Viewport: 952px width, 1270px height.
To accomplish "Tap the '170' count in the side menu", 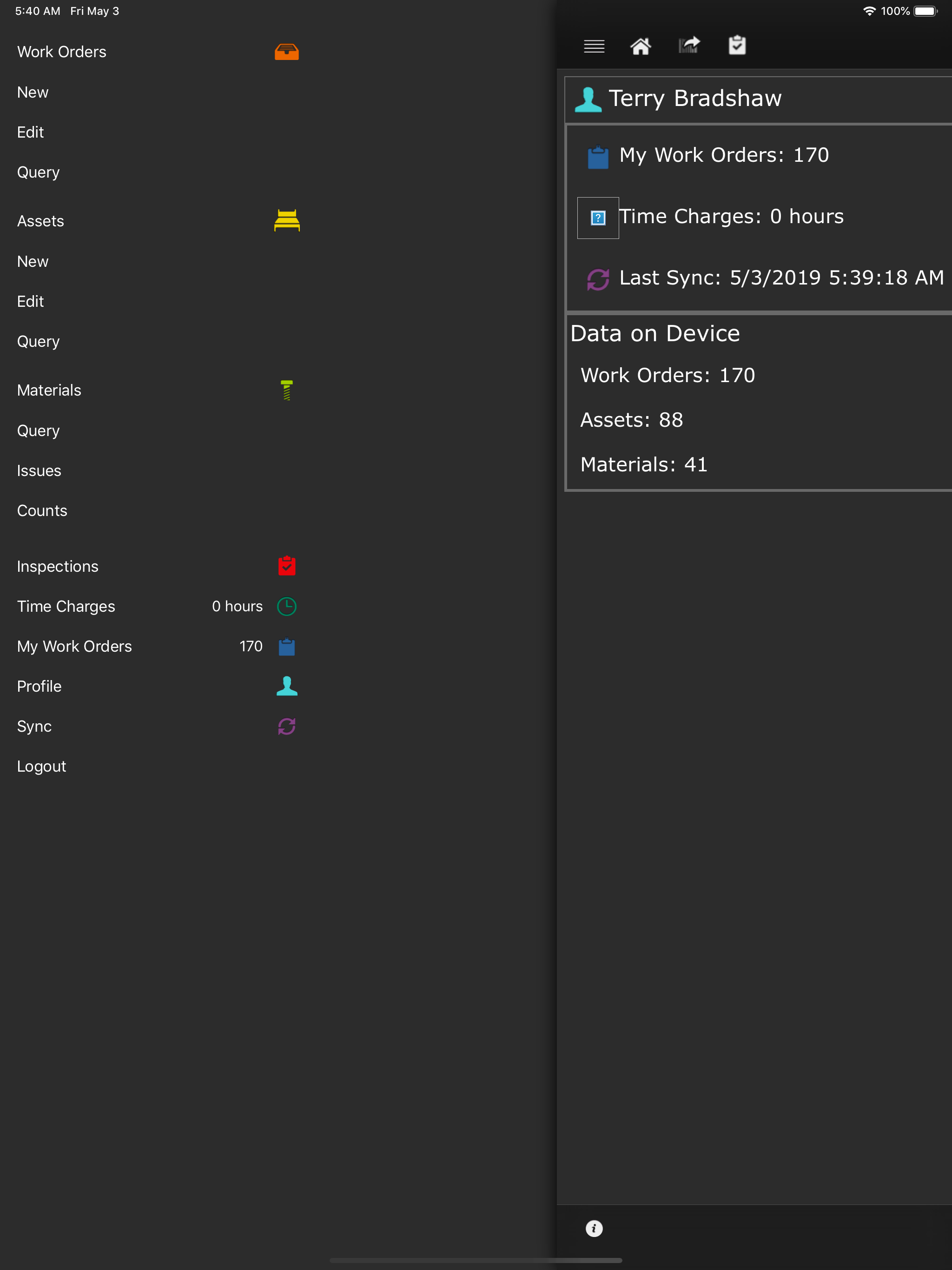I will tap(251, 647).
